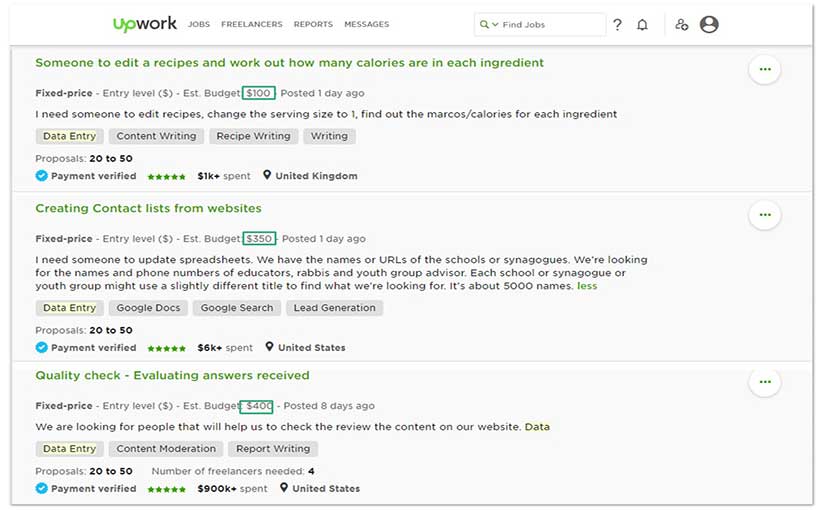
Task: Select Data Entry tag on Contact lists job
Action: 70,308
